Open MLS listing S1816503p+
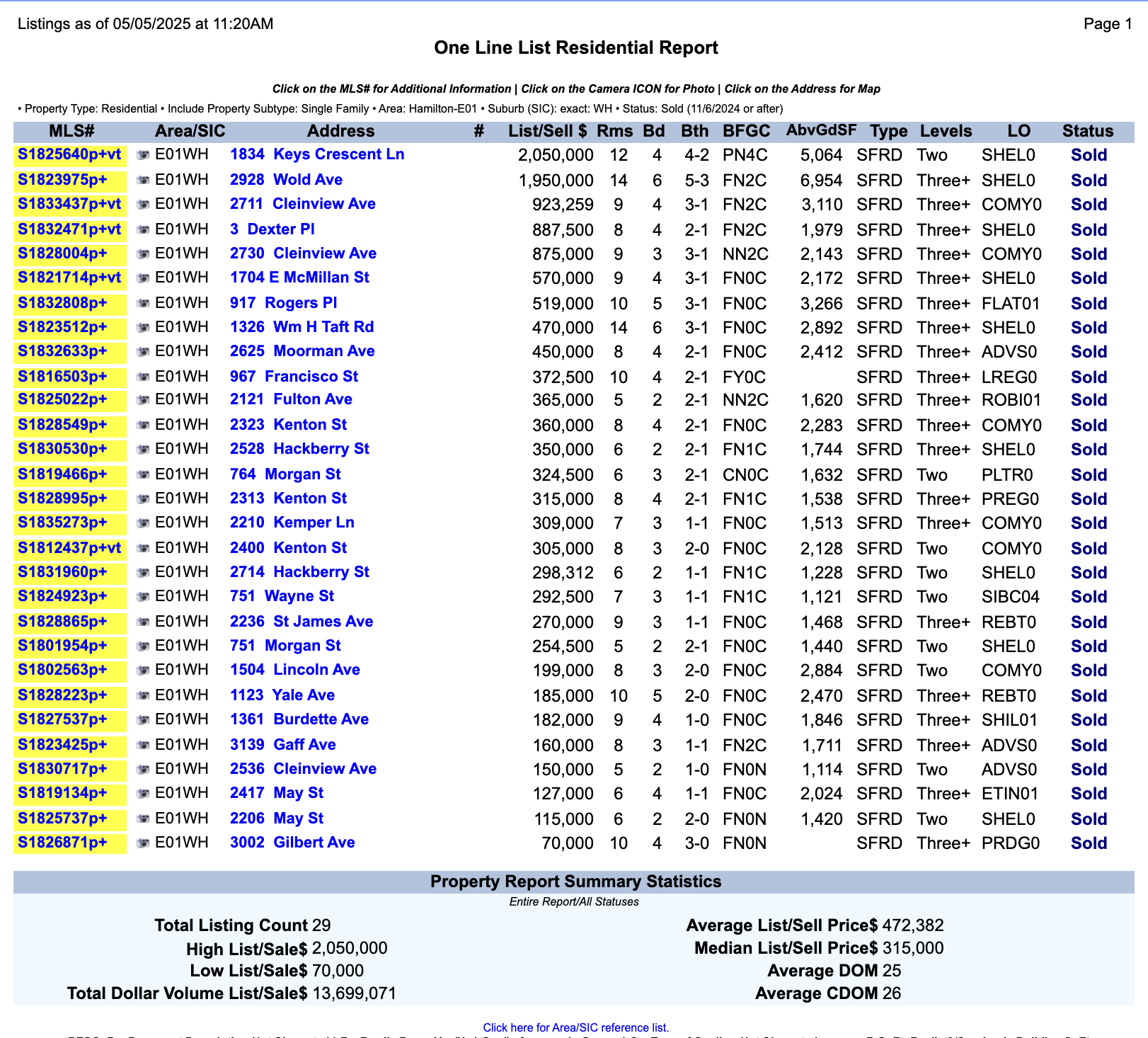1148x1038 pixels. pyautogui.click(x=62, y=377)
